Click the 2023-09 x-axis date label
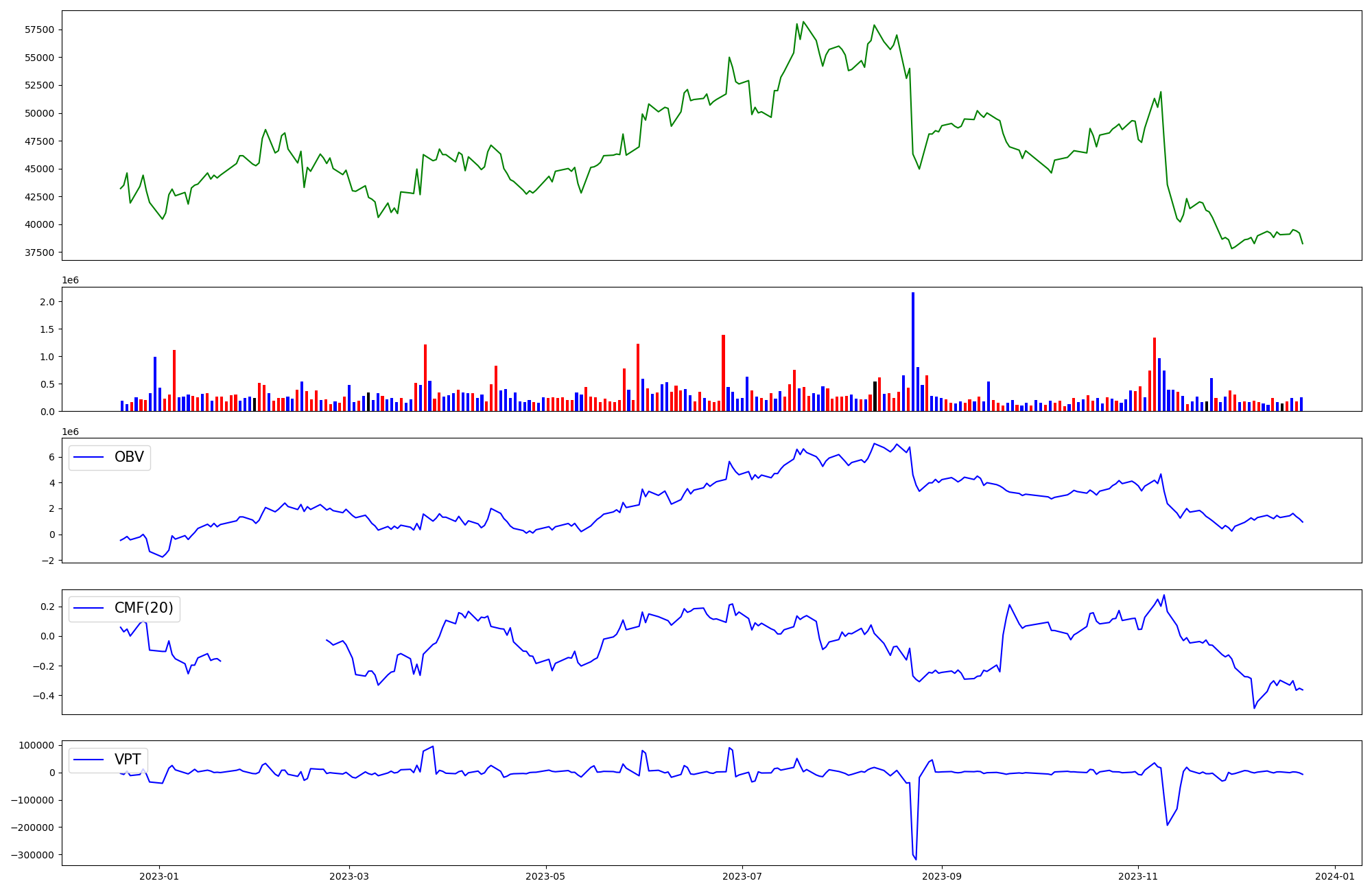 (x=942, y=876)
